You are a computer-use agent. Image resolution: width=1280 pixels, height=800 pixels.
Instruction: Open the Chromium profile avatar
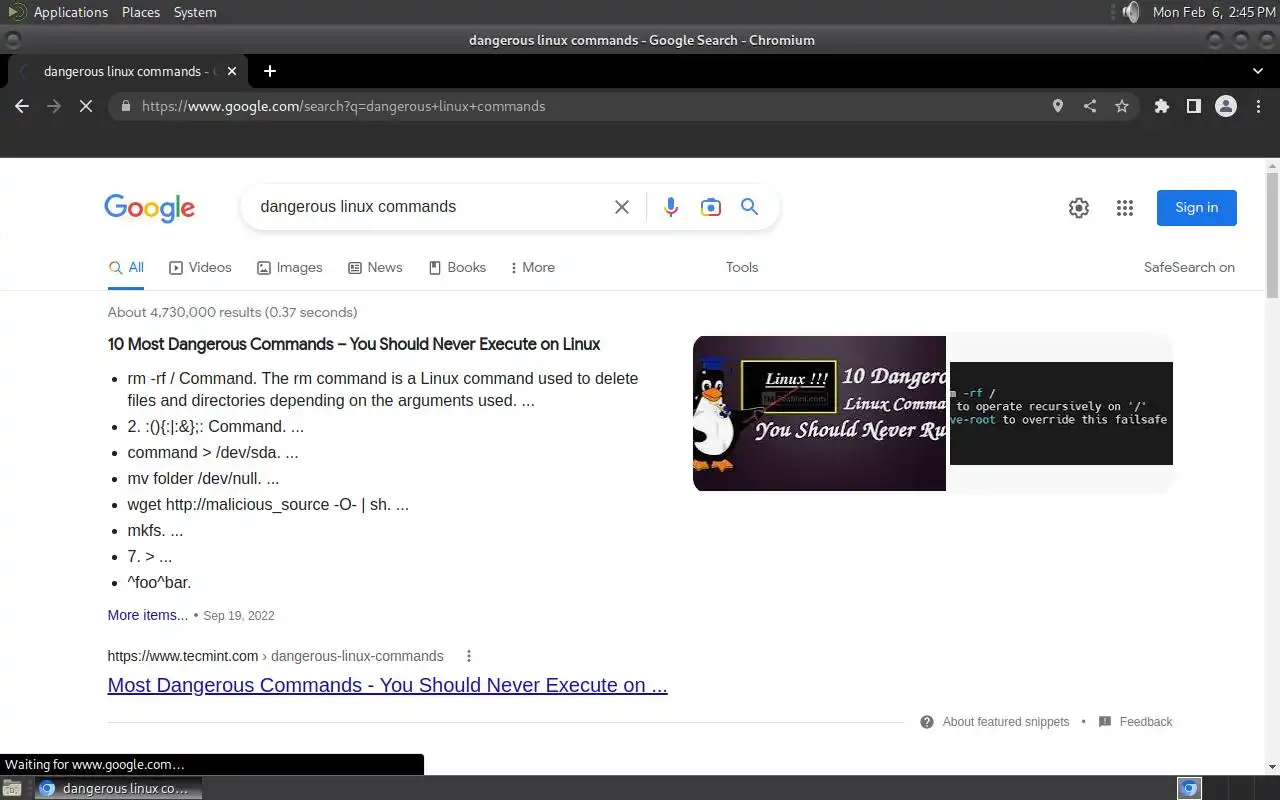pos(1226,106)
